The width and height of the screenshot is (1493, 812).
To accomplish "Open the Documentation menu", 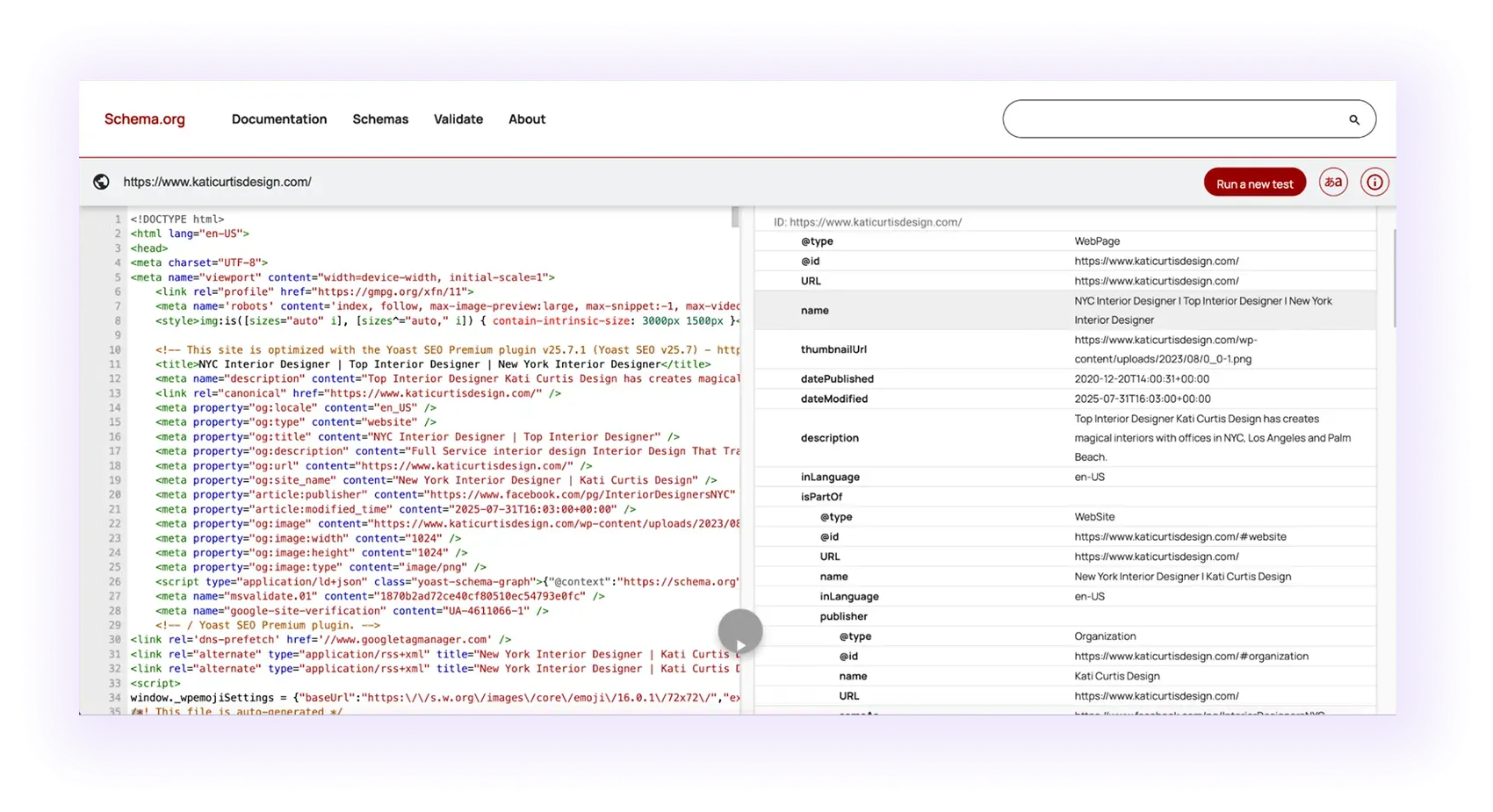I will 279,119.
